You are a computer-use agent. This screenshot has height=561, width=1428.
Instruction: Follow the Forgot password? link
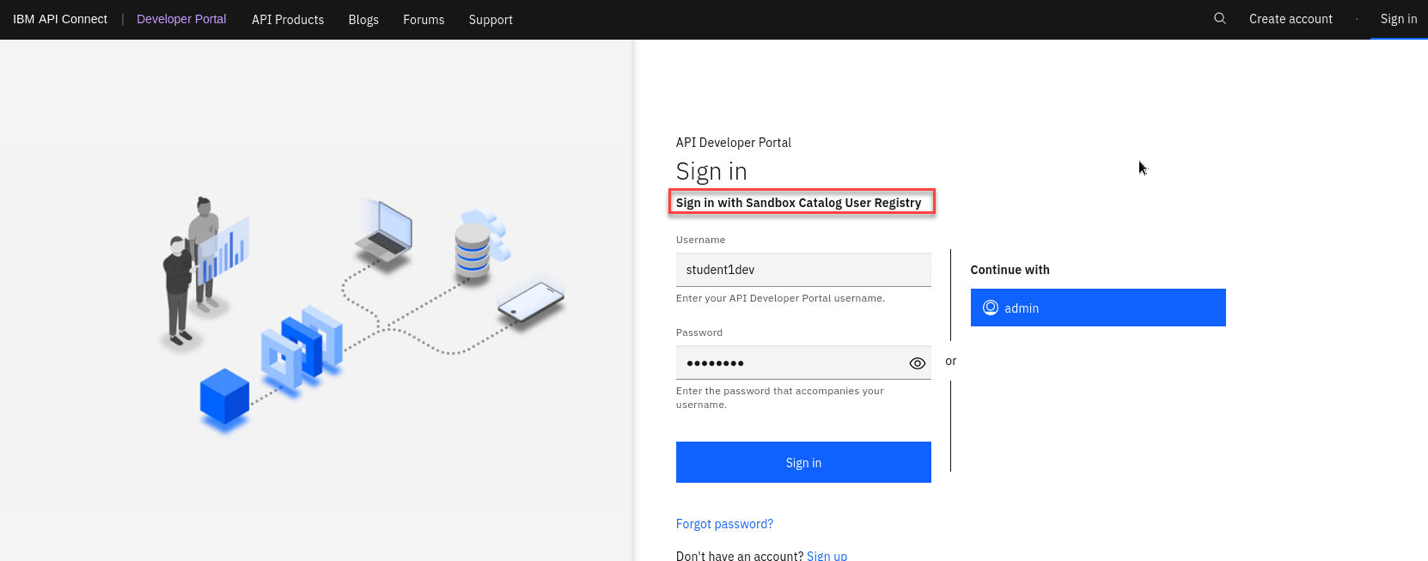724,524
